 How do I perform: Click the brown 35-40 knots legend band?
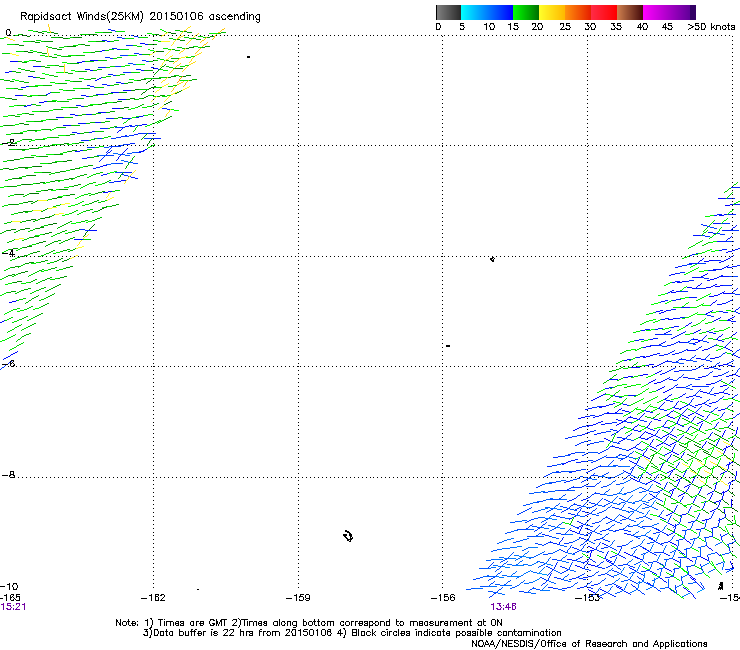pos(630,12)
